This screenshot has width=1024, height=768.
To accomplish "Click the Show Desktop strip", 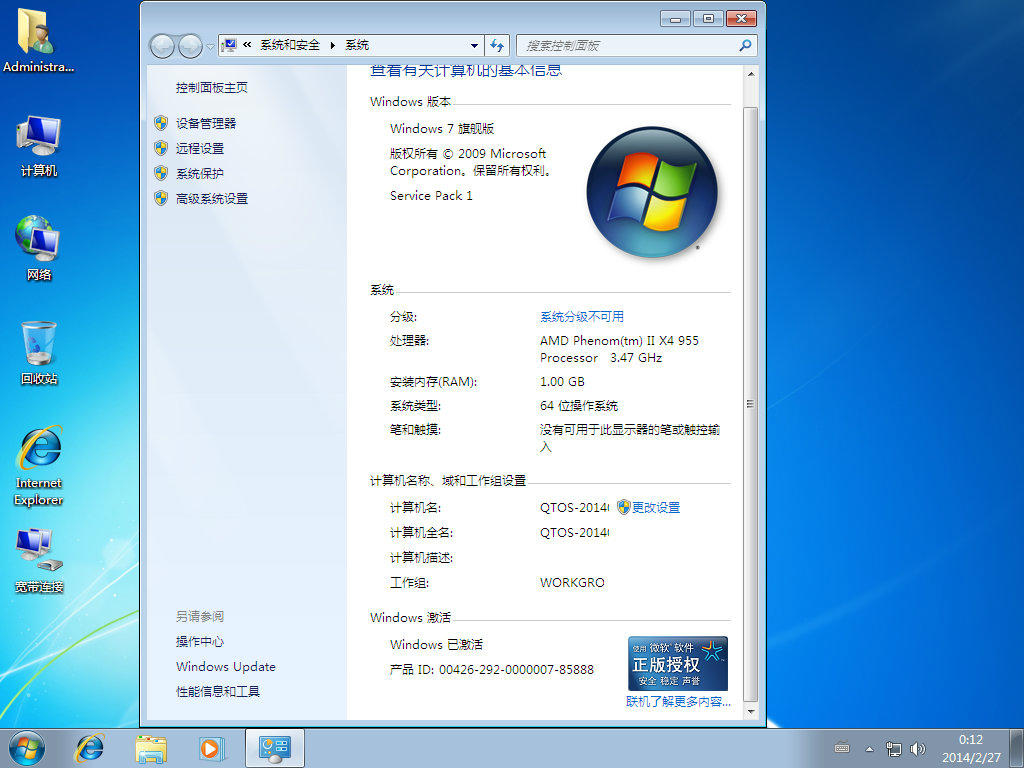I will click(1016, 748).
